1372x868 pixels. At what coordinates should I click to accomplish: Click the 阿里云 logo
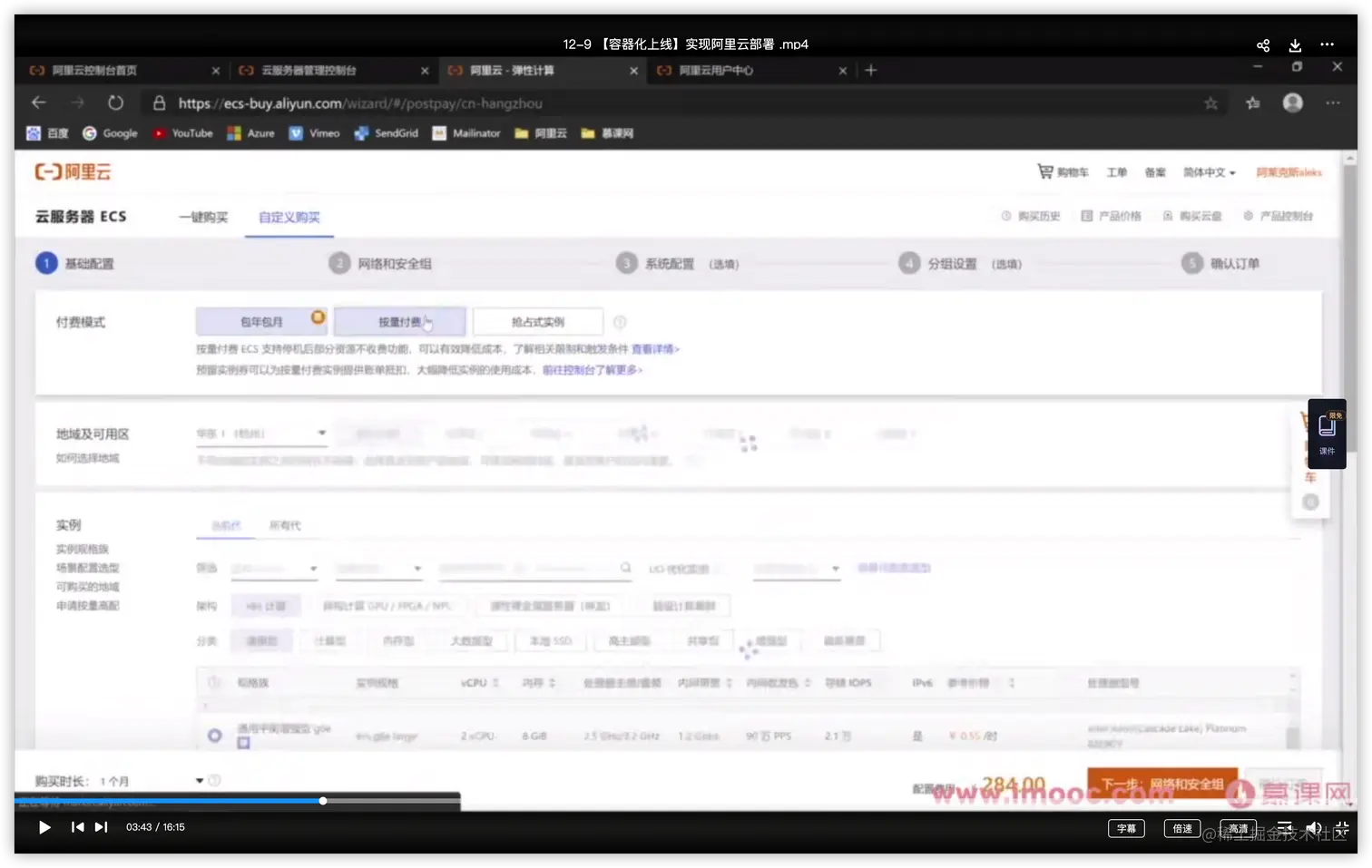click(73, 171)
